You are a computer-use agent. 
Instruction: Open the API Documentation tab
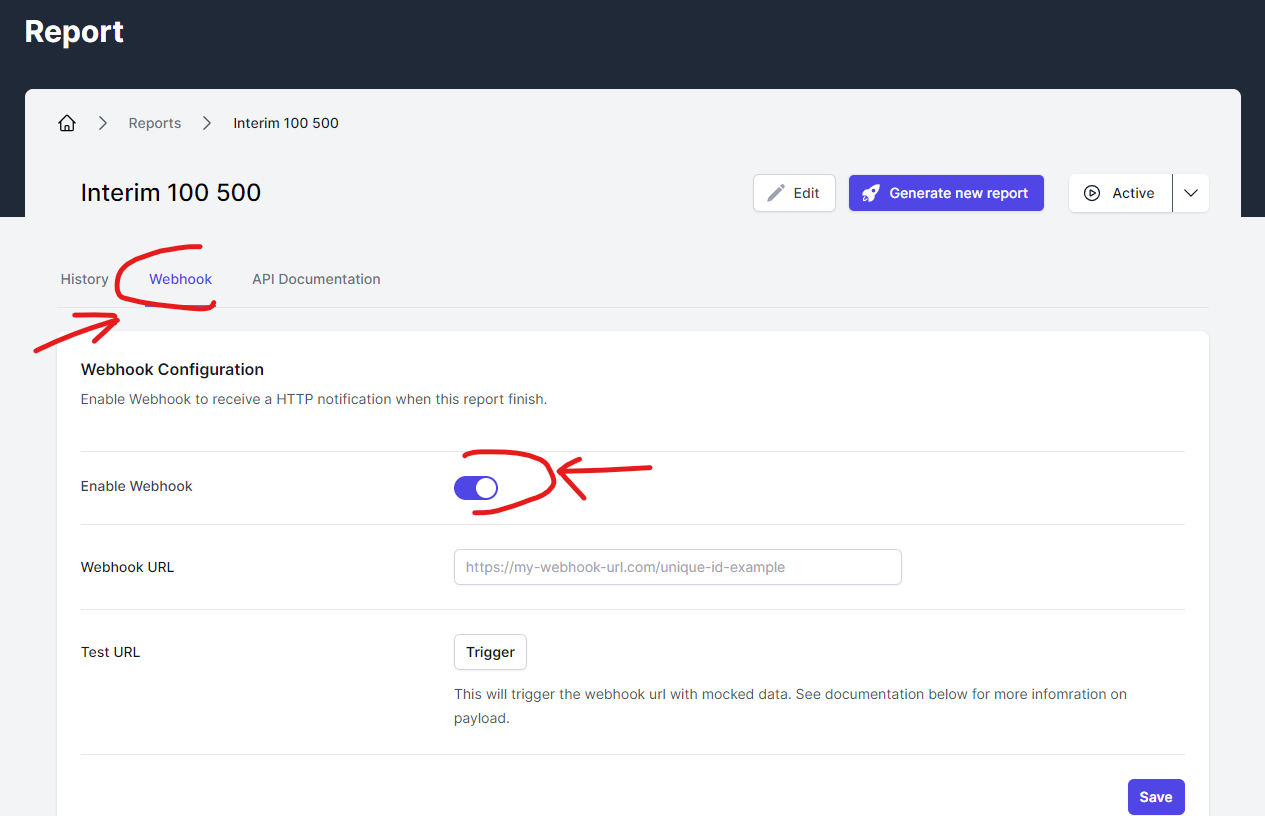pyautogui.click(x=316, y=279)
